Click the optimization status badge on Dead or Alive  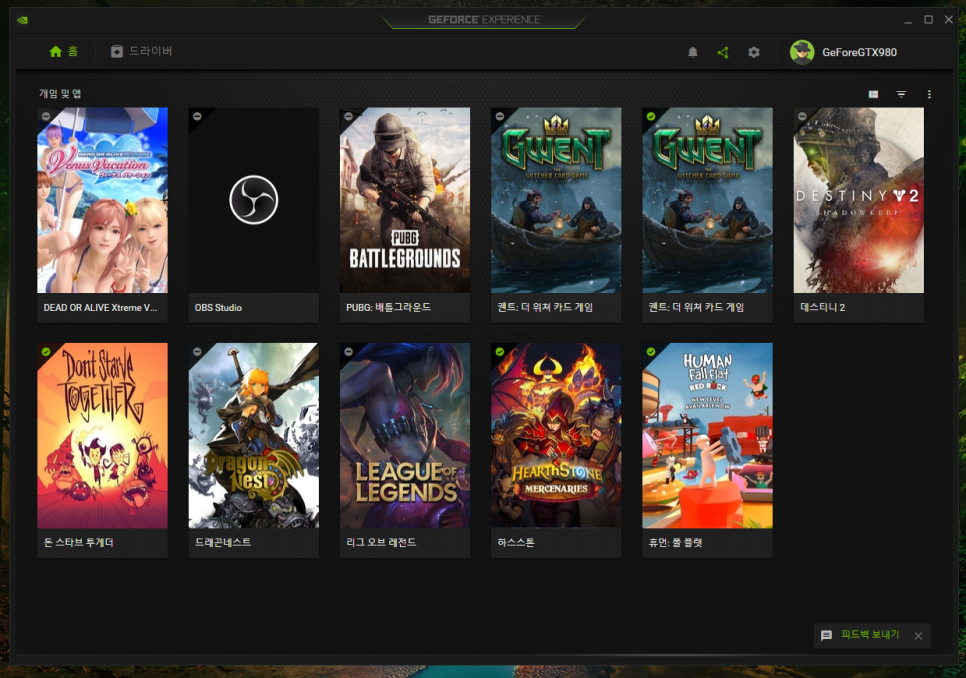point(46,116)
